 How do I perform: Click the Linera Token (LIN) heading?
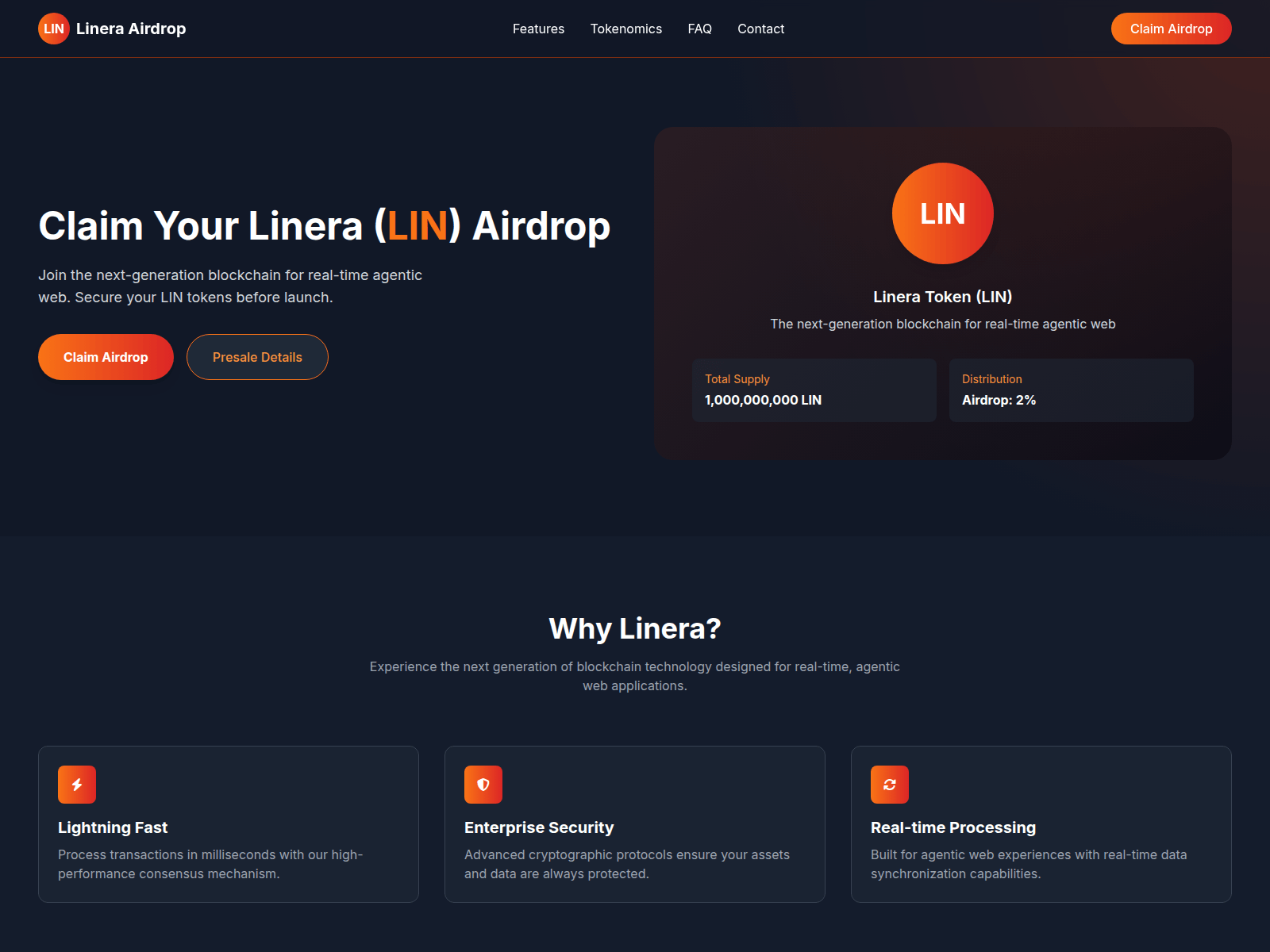942,296
